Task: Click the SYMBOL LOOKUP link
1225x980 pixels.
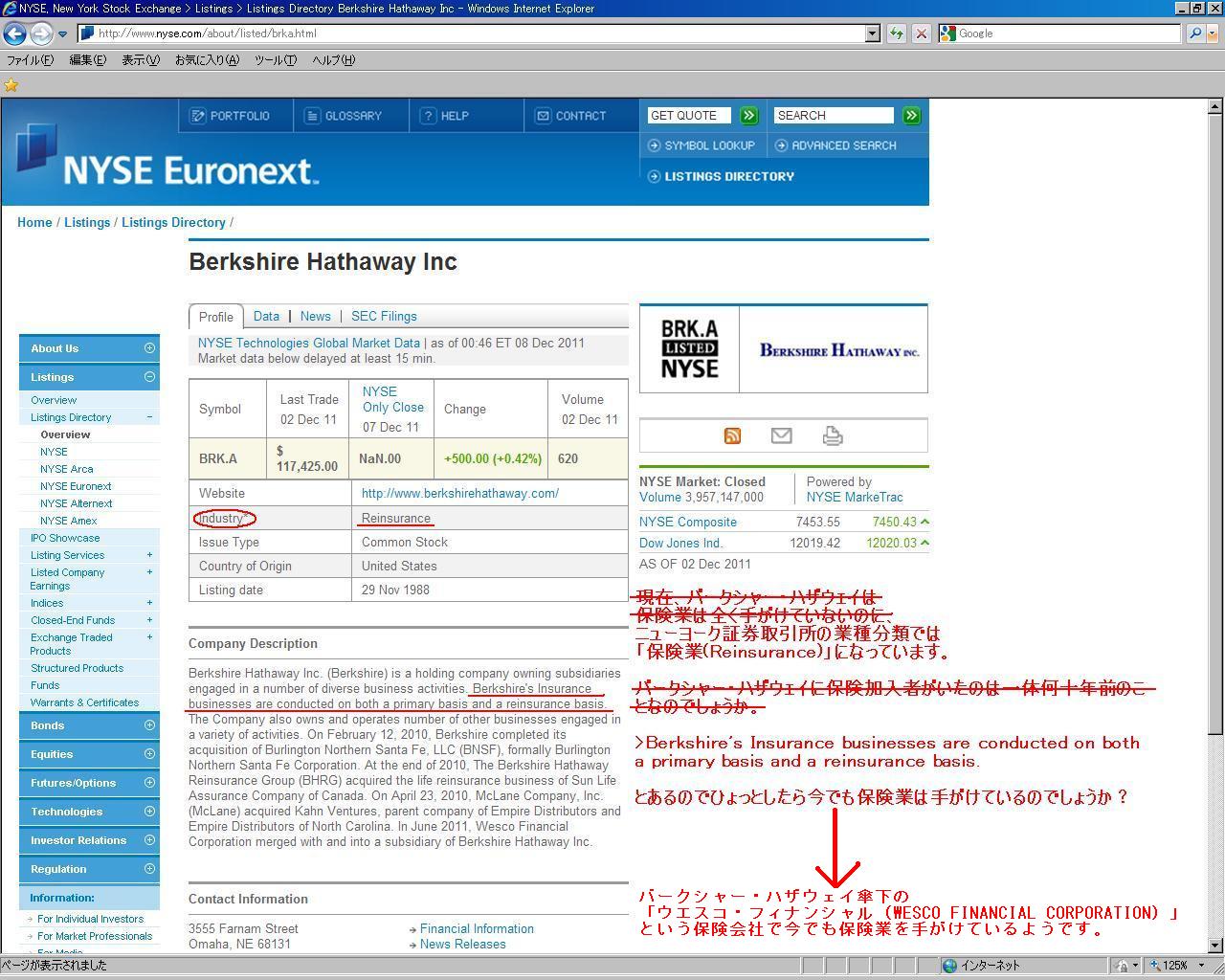Action: click(x=702, y=145)
